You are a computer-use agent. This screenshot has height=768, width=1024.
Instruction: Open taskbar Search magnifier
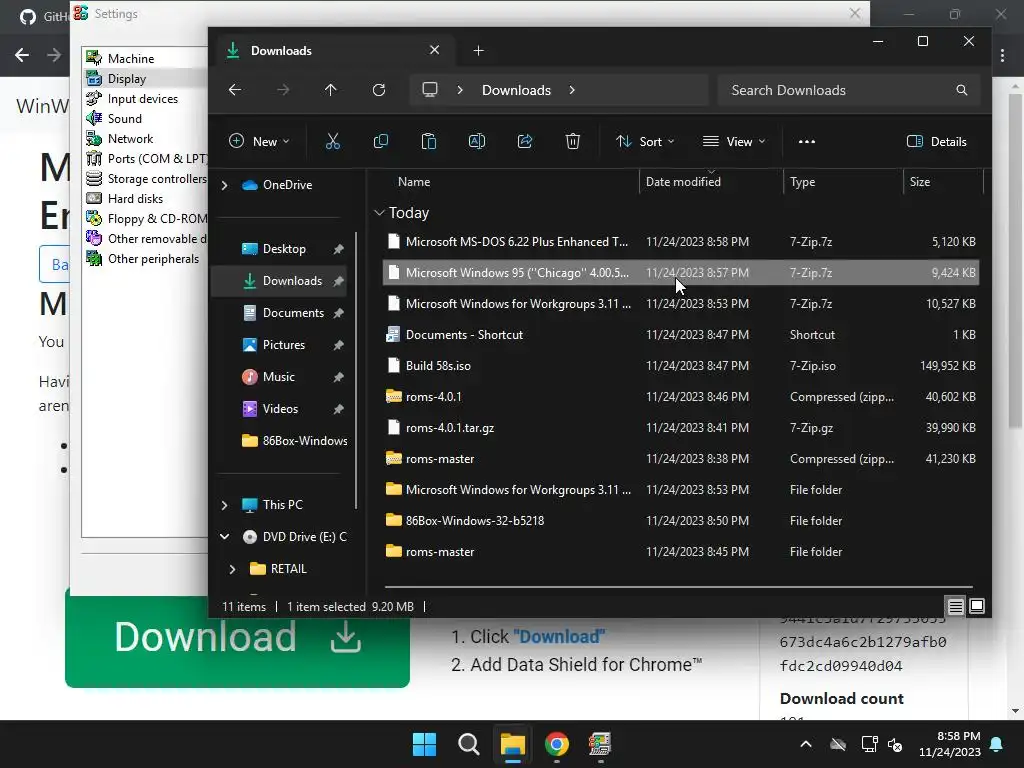pos(468,744)
